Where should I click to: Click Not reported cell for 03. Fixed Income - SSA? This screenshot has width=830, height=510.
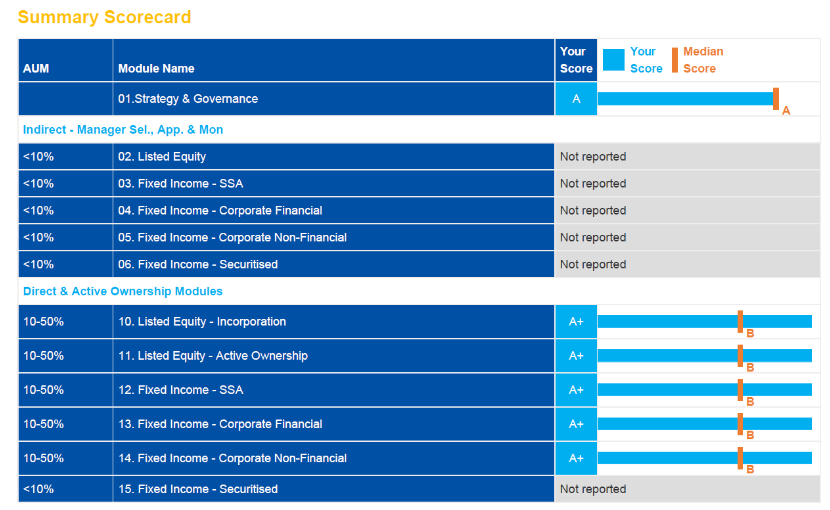[x=593, y=184]
